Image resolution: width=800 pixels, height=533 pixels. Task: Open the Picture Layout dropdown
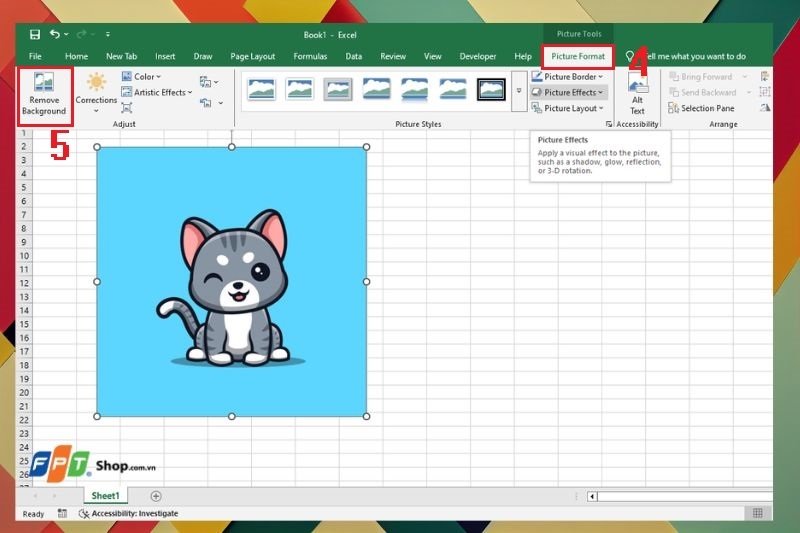tap(567, 108)
